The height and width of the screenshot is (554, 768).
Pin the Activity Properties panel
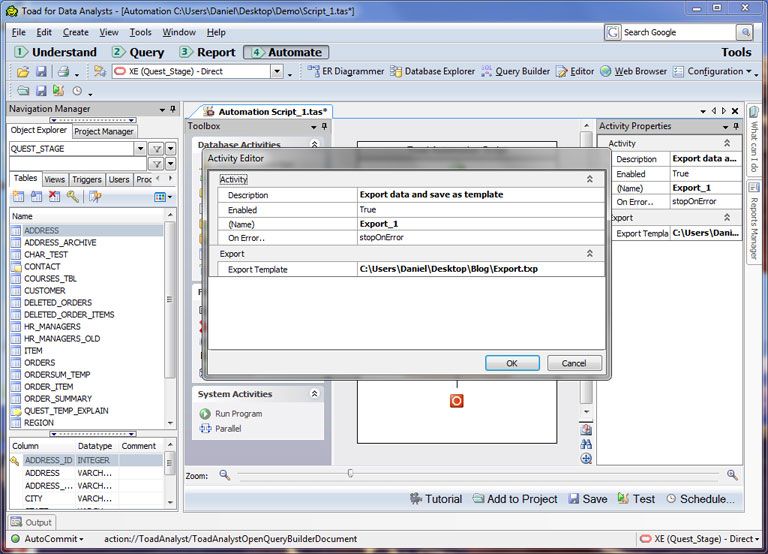click(736, 126)
